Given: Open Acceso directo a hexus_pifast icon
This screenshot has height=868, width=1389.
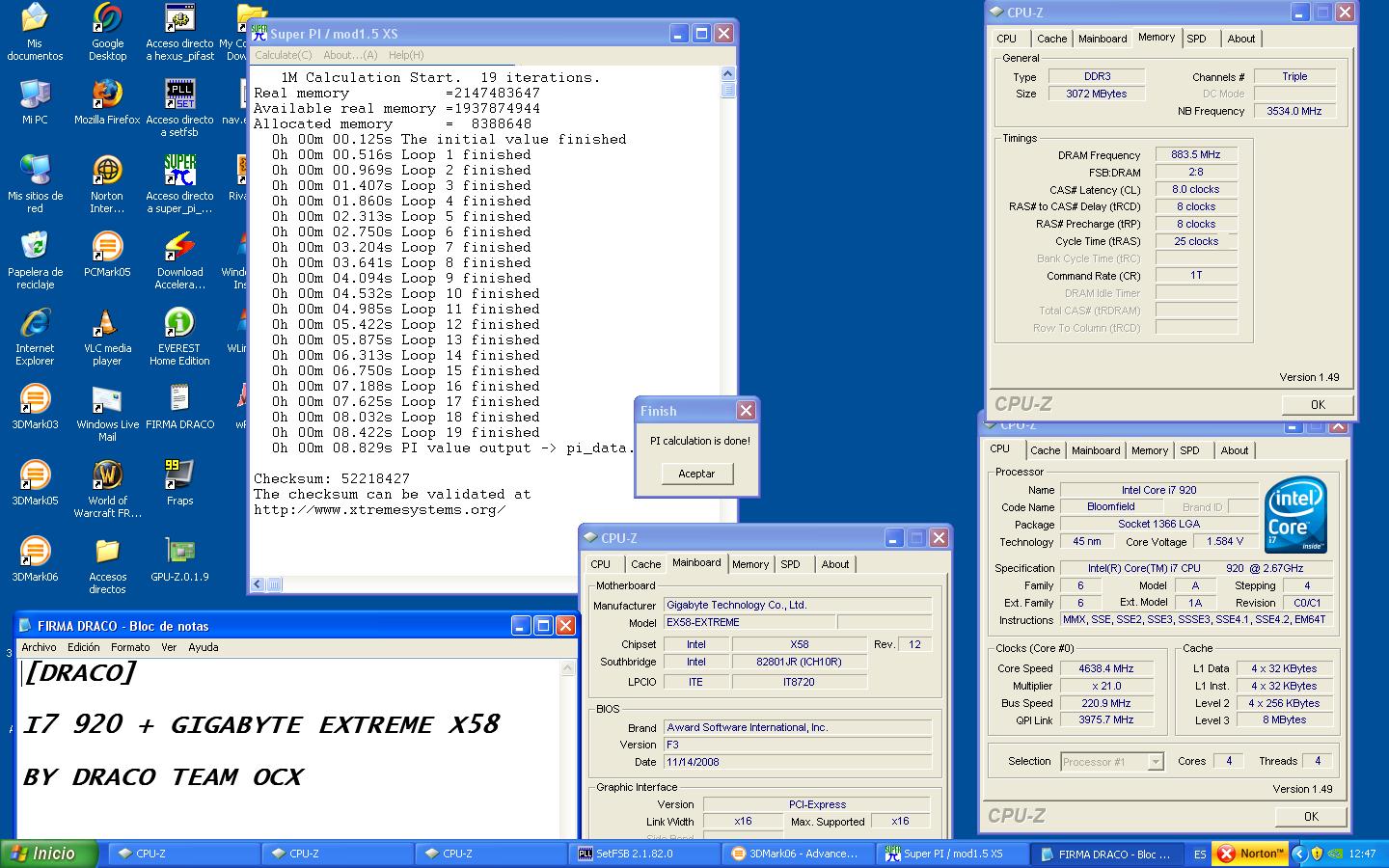Looking at the screenshot, I should [x=180, y=32].
